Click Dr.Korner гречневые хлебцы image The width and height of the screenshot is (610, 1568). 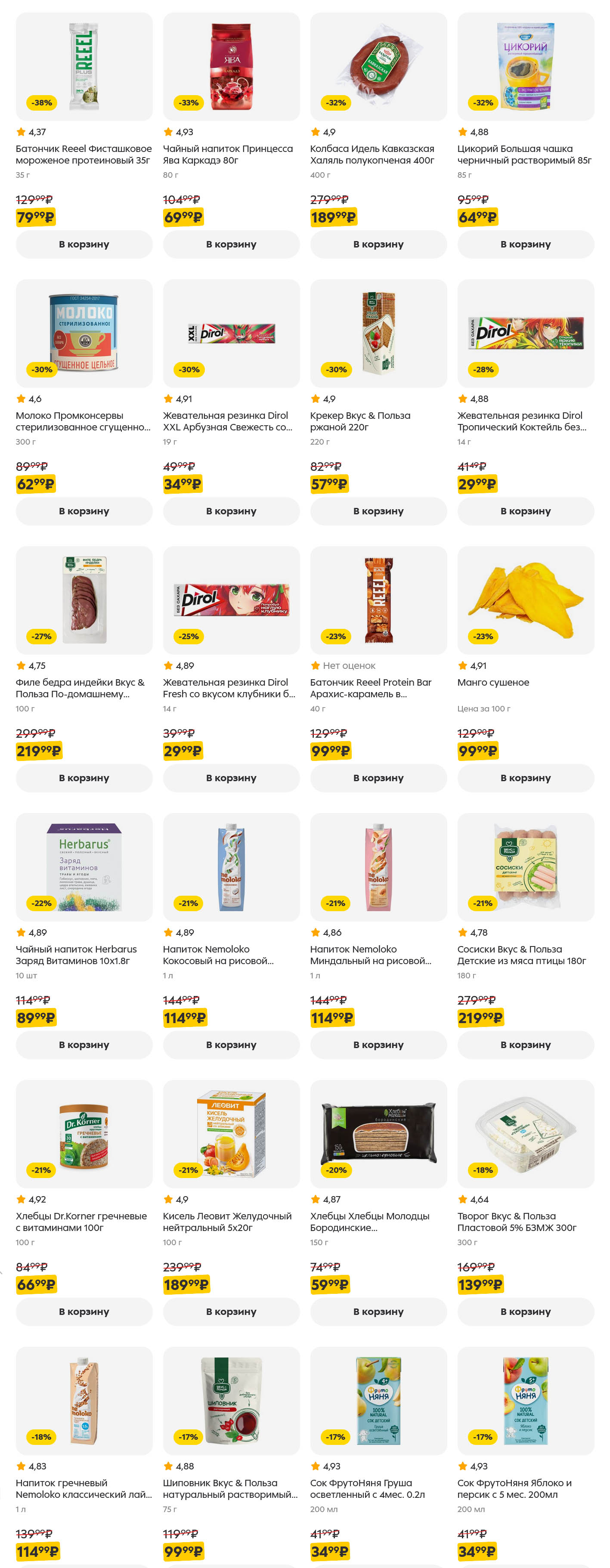point(84,1133)
